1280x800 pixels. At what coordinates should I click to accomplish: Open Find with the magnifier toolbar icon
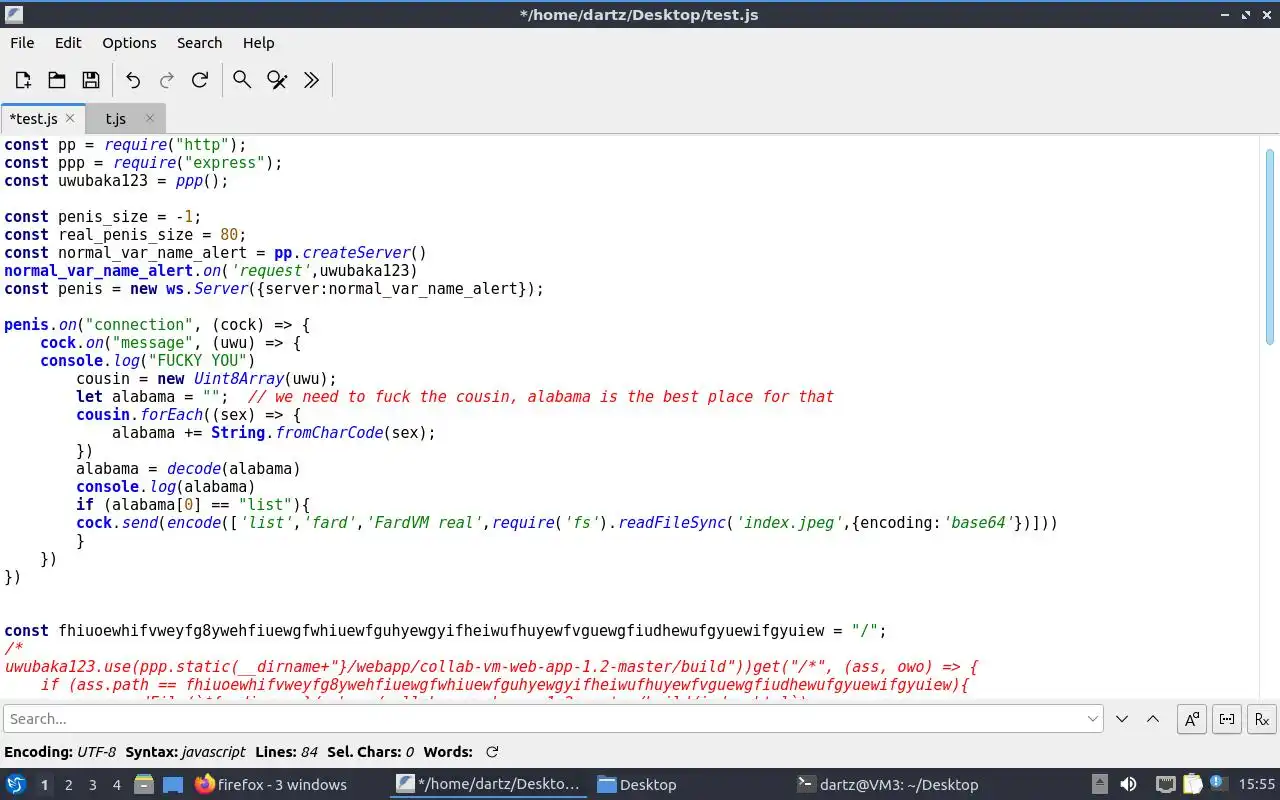click(x=242, y=80)
